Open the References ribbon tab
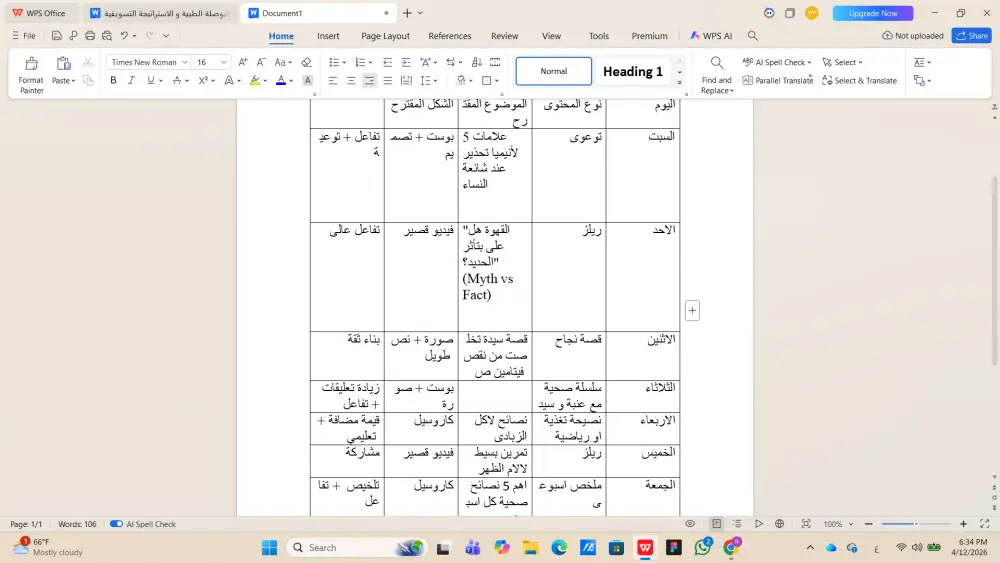Screen dimensions: 1000x563 (450, 36)
